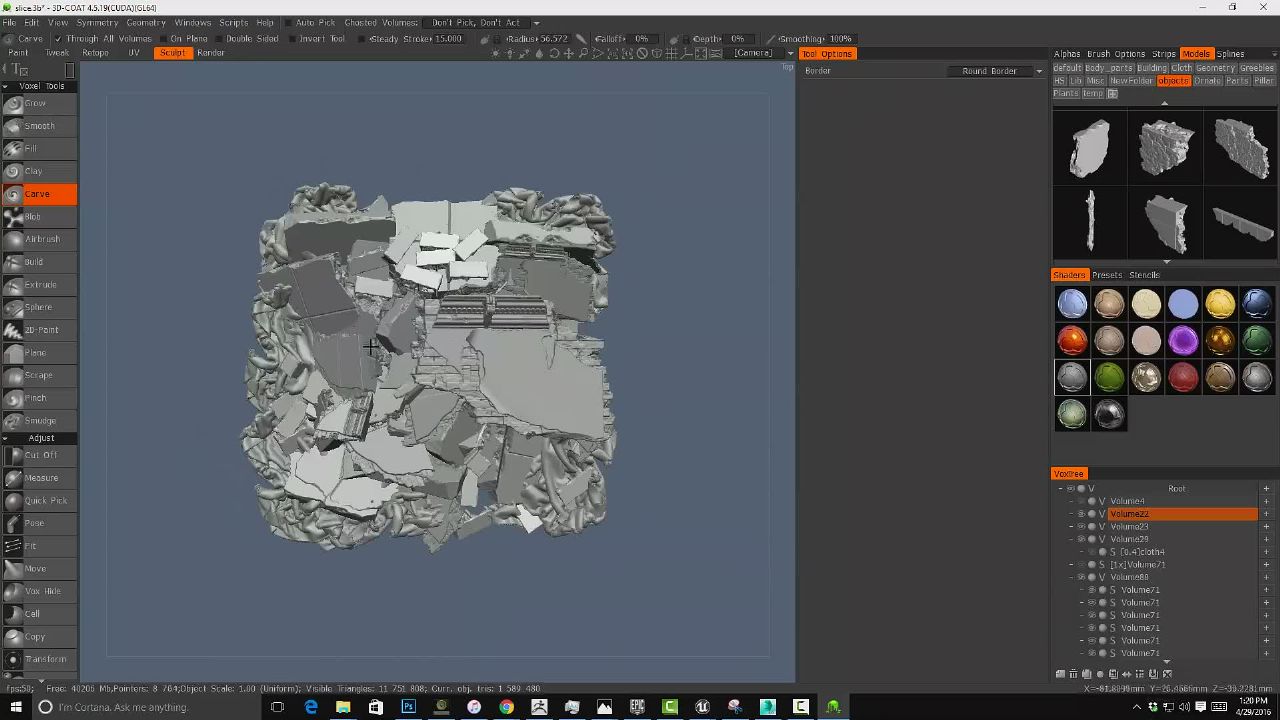Image resolution: width=1280 pixels, height=720 pixels.
Task: Open Photoshop from the Windows taskbar
Action: (x=408, y=707)
